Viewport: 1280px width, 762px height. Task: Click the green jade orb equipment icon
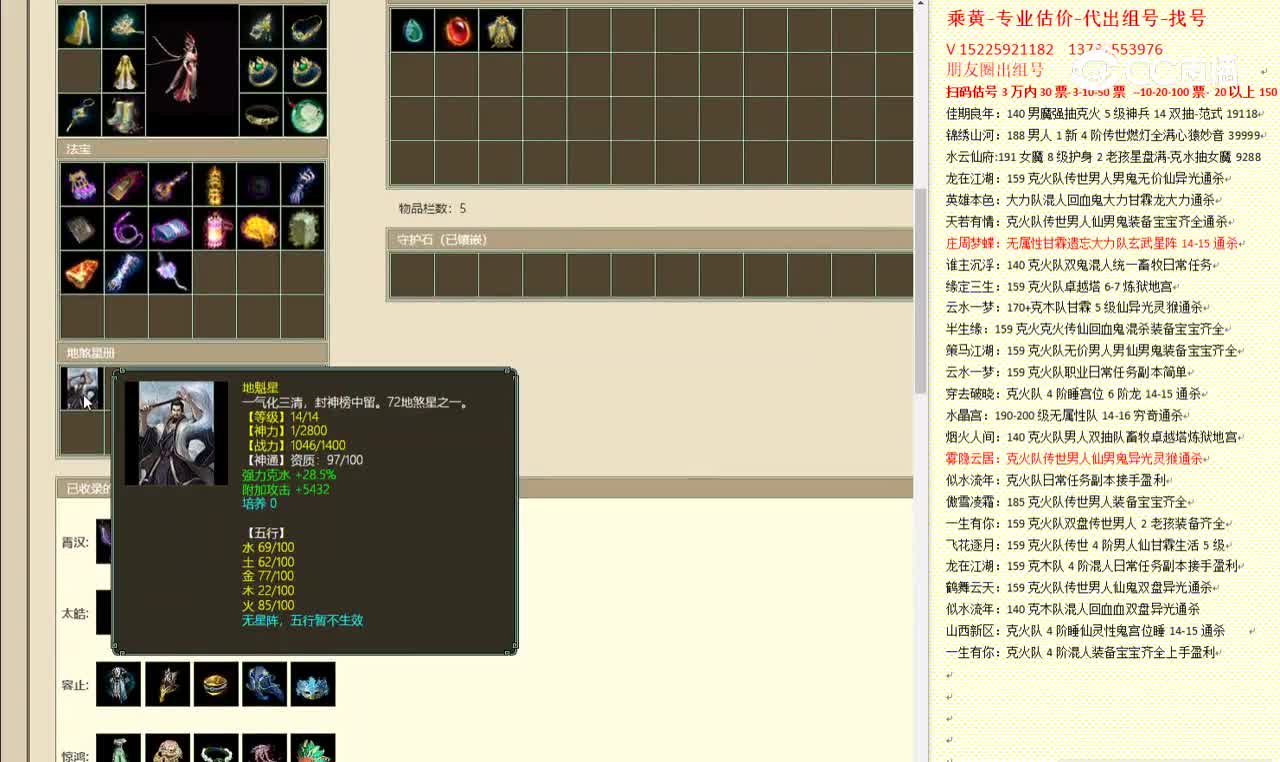coord(305,115)
